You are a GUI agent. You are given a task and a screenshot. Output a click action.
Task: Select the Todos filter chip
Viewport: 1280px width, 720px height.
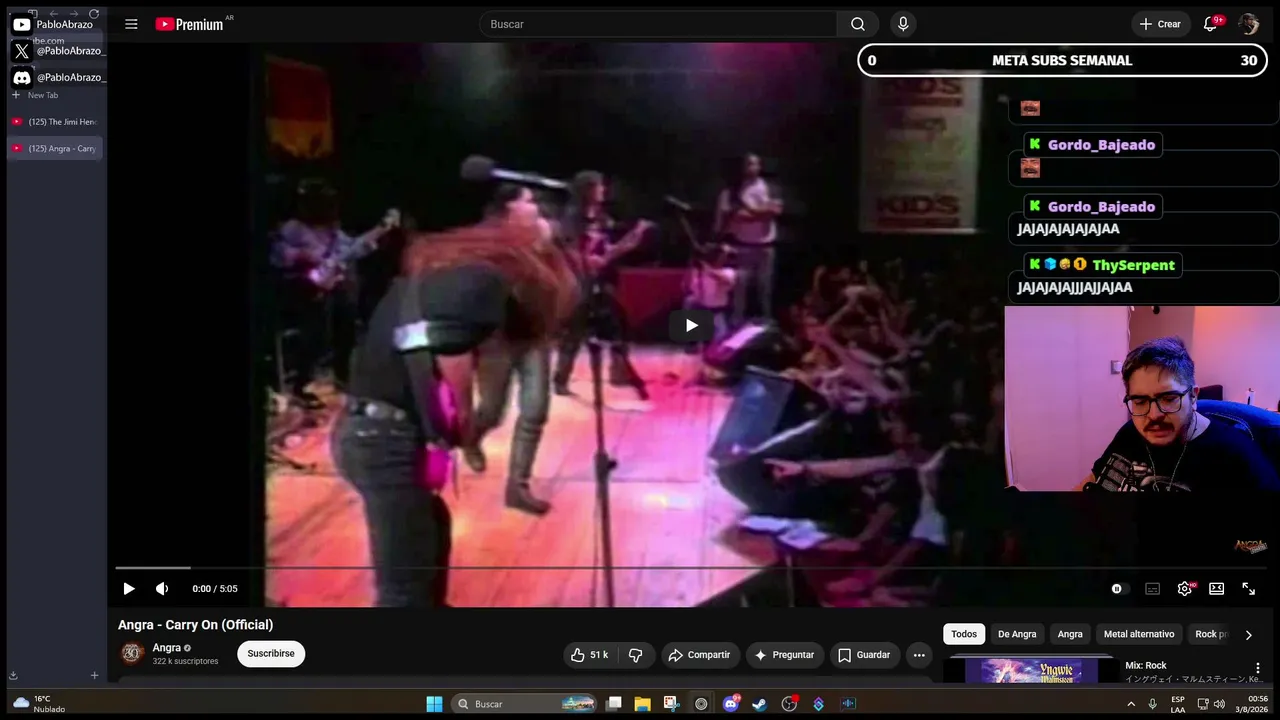[964, 634]
